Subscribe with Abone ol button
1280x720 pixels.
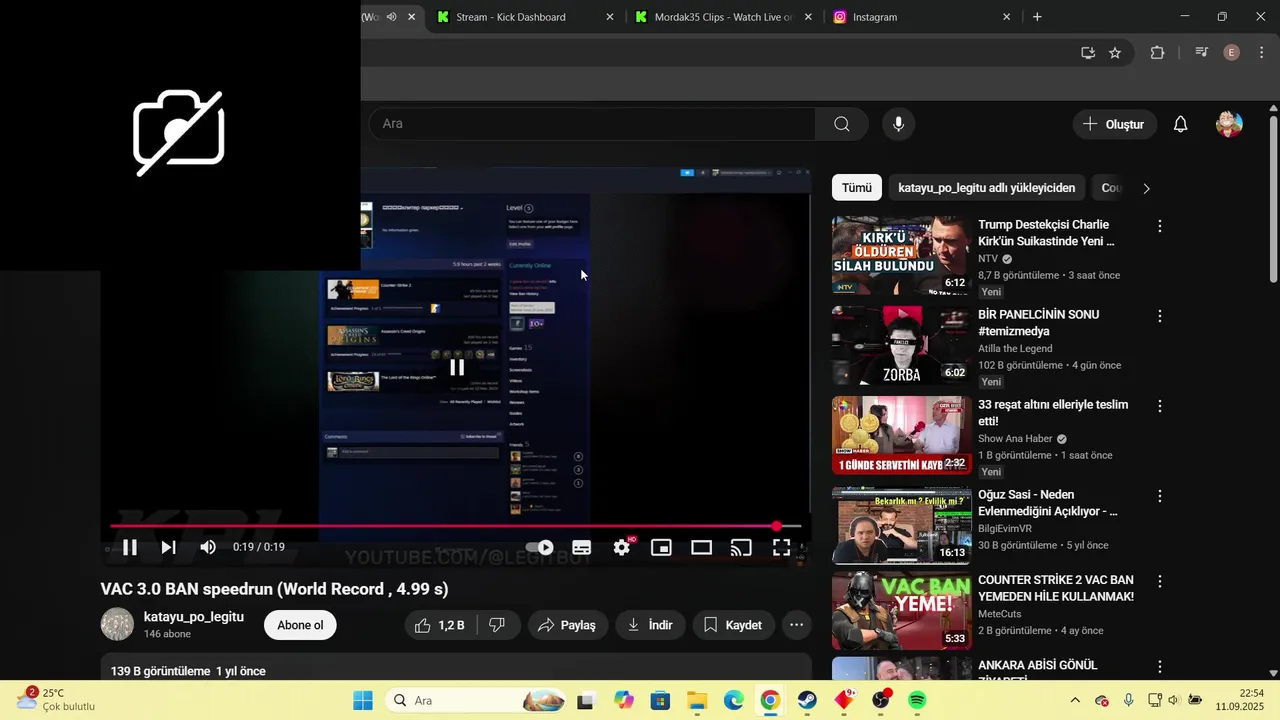click(300, 625)
